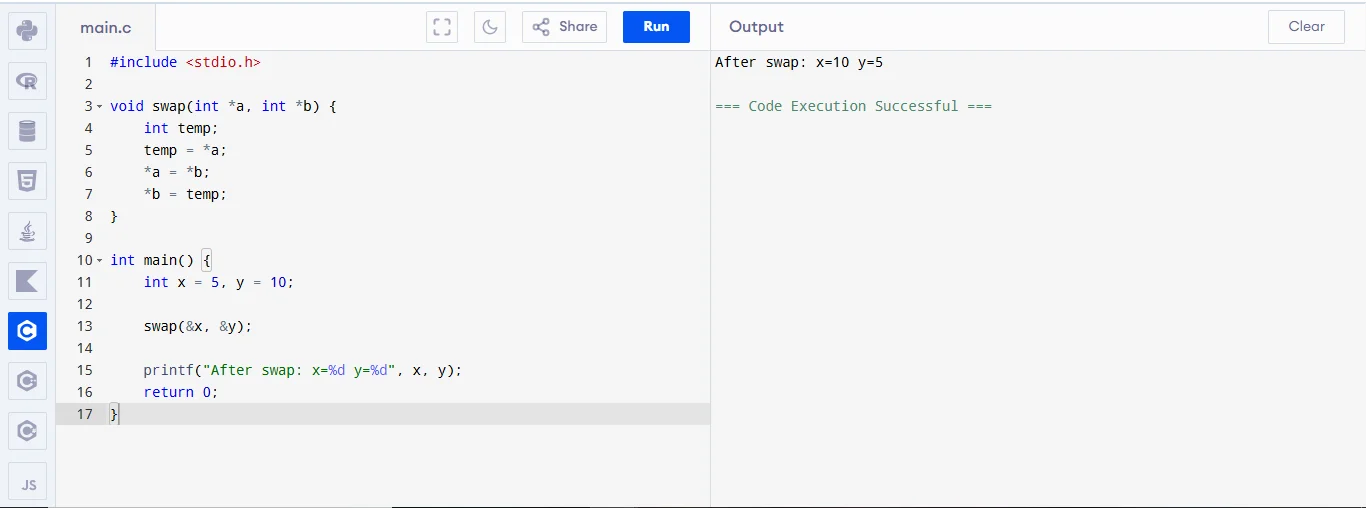The height and width of the screenshot is (508, 1366).
Task: Clear the output panel
Action: point(1306,27)
